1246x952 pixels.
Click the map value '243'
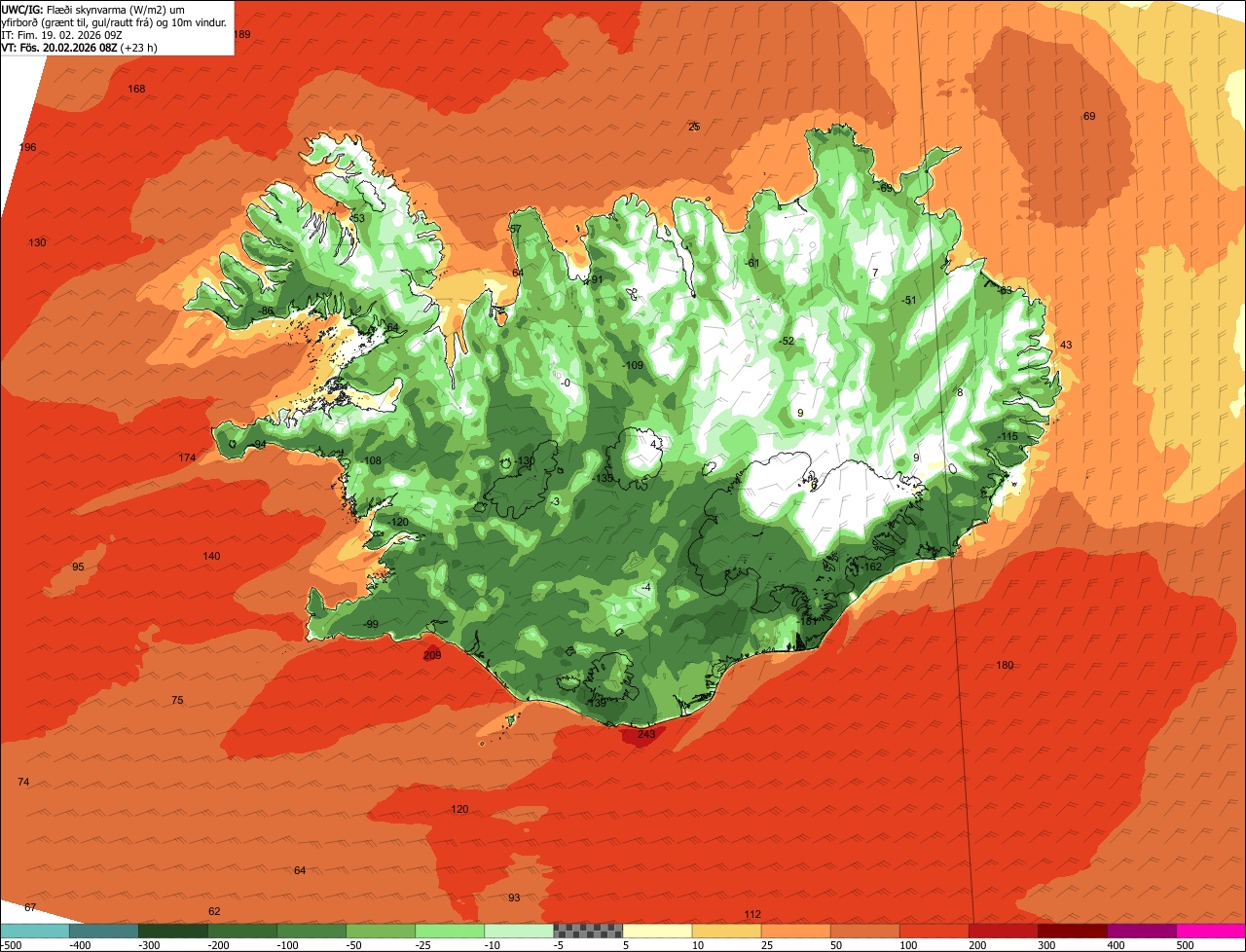pos(646,734)
